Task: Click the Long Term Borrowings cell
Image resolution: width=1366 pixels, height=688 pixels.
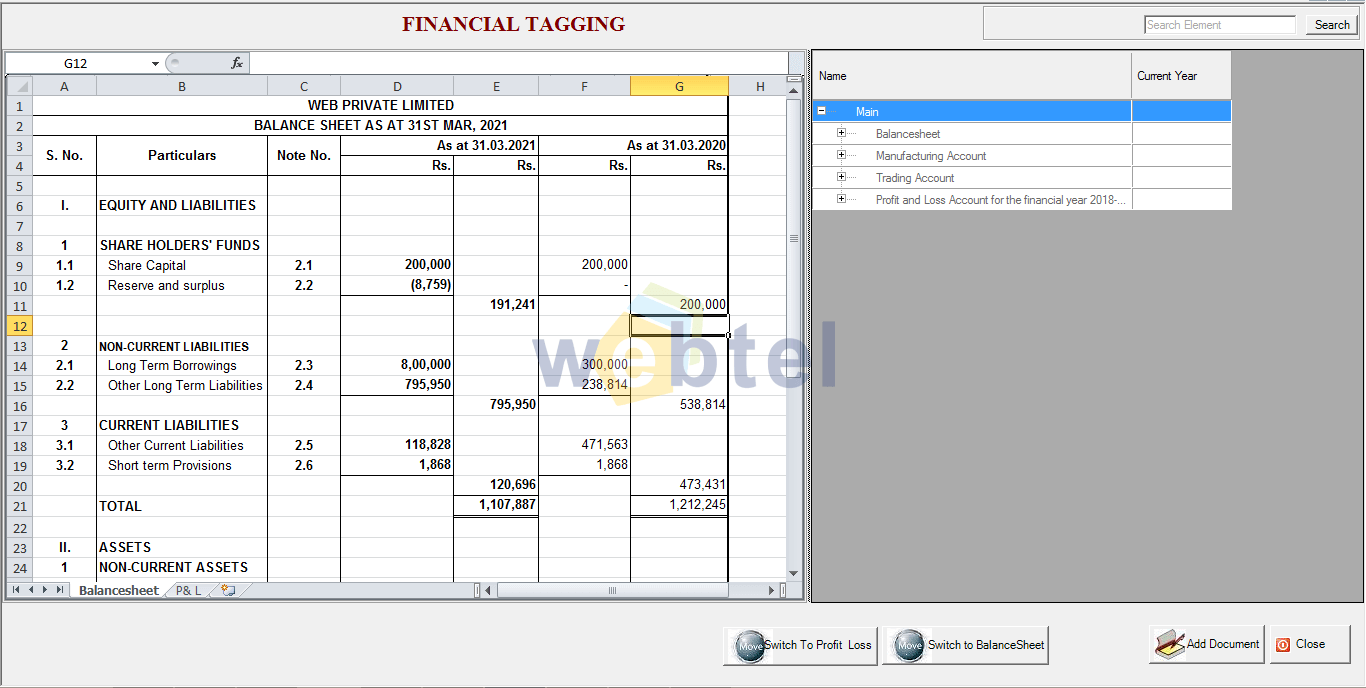Action: coord(182,365)
